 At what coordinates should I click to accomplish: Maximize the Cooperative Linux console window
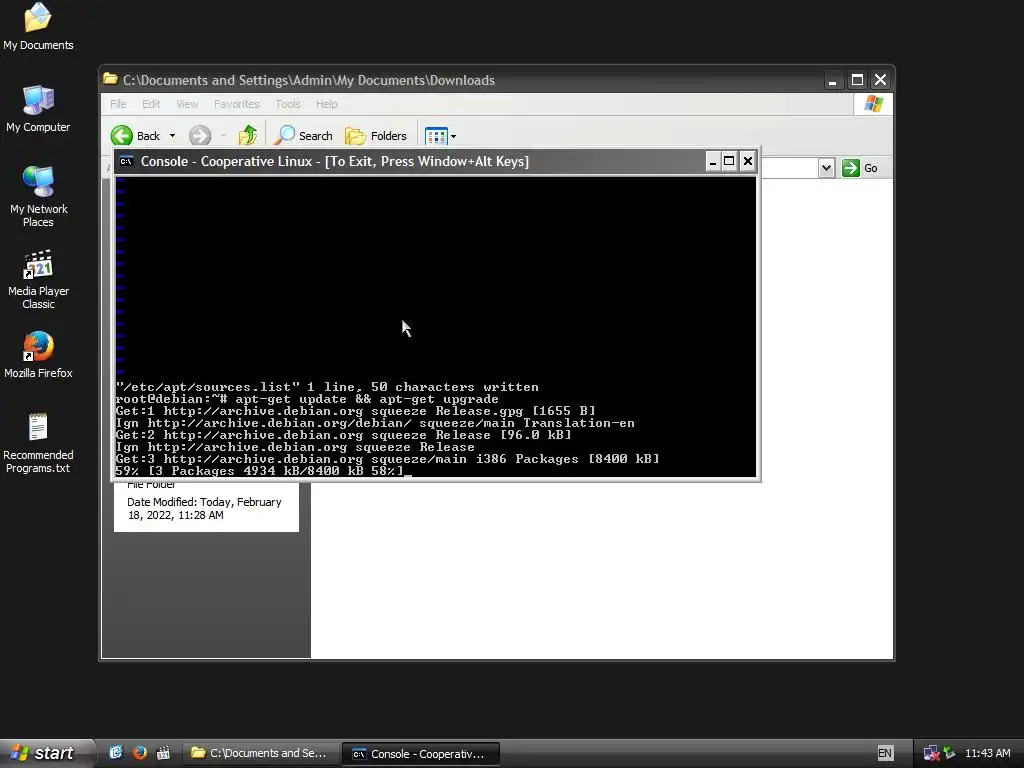point(729,161)
